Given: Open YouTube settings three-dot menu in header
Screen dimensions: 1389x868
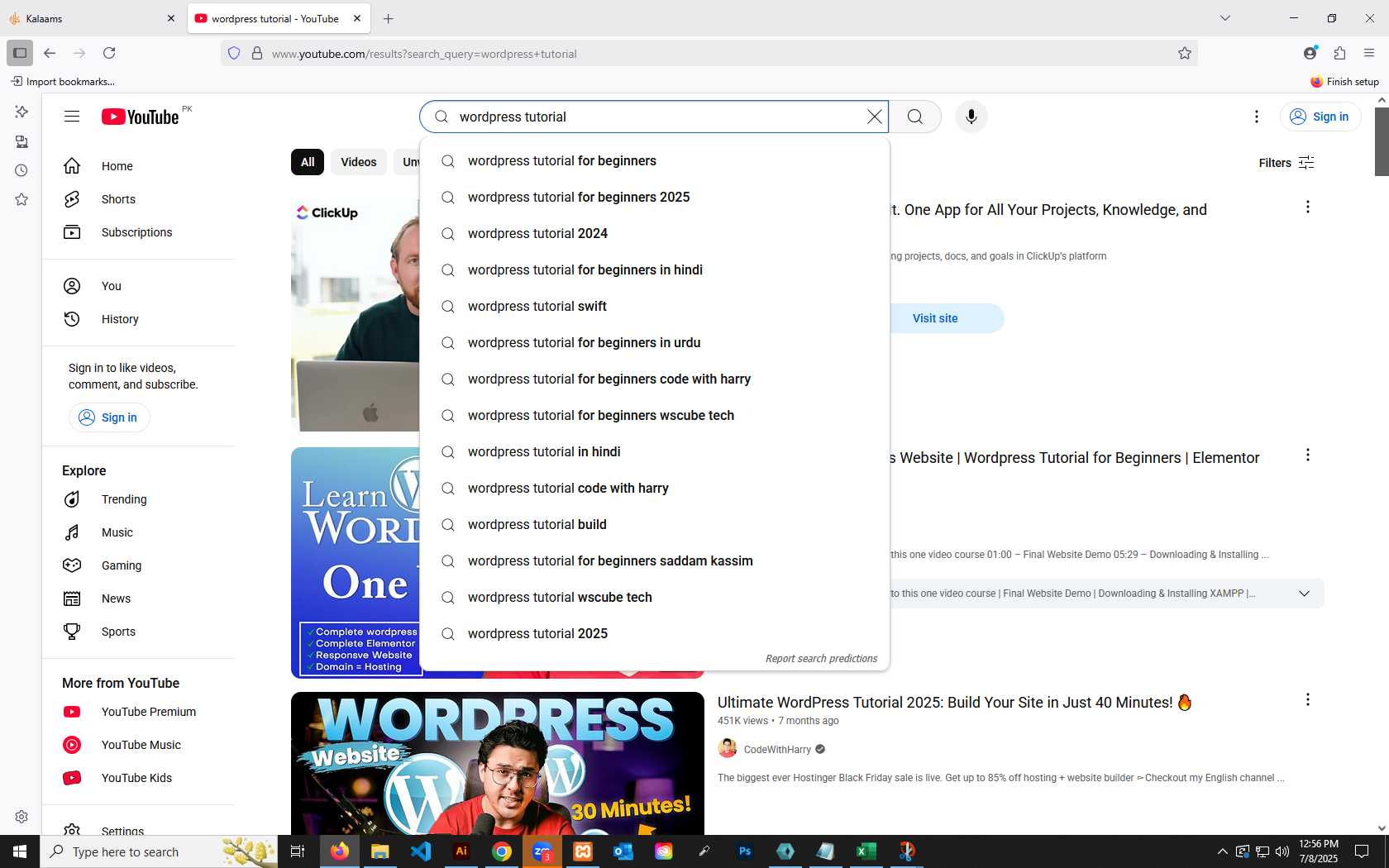Looking at the screenshot, I should coord(1257,117).
